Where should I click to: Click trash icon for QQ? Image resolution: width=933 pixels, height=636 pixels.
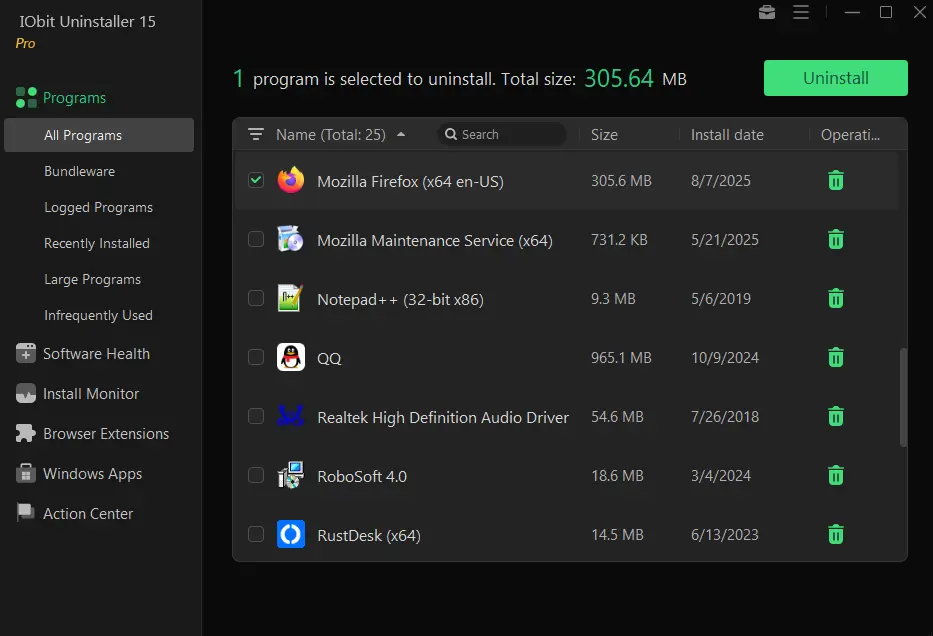coord(835,357)
